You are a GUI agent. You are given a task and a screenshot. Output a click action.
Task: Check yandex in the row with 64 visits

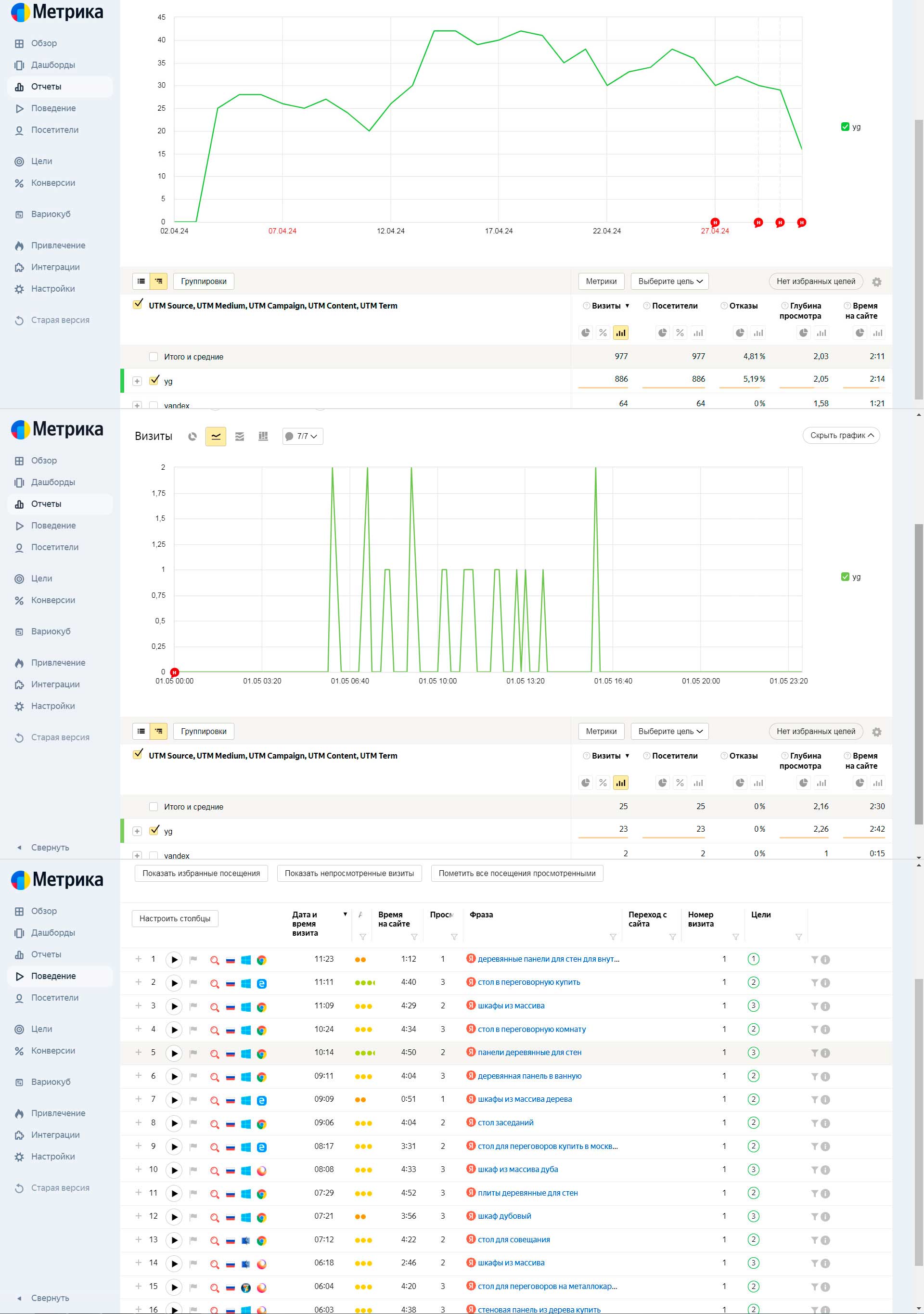coord(154,405)
